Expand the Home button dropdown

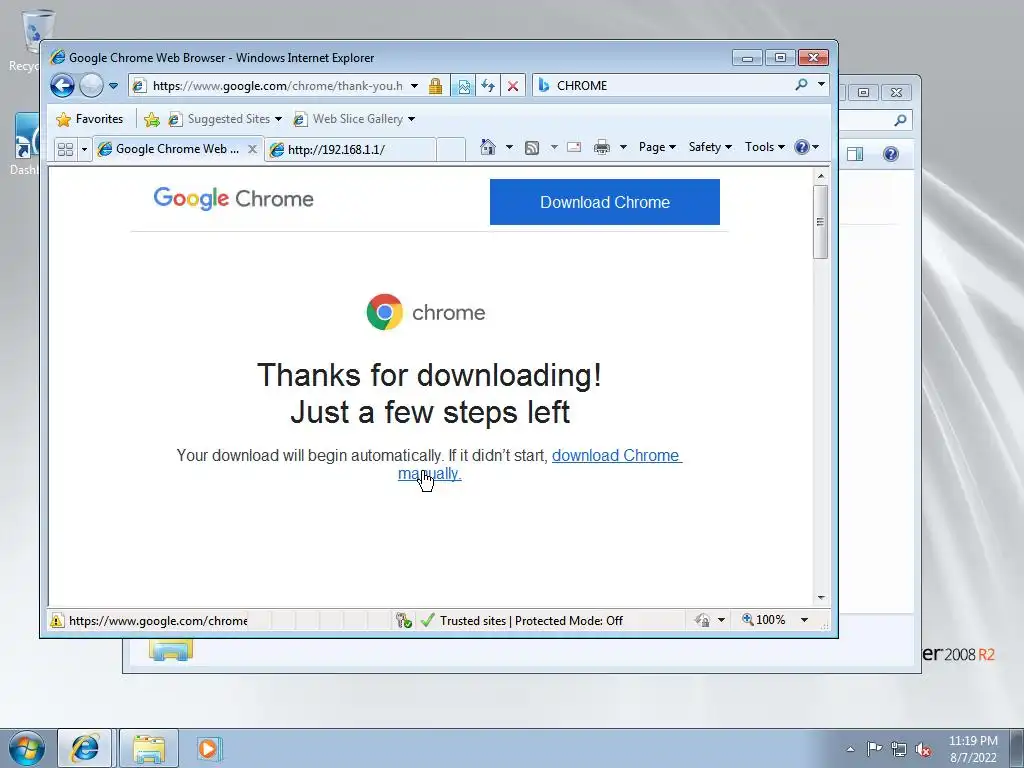click(x=509, y=147)
